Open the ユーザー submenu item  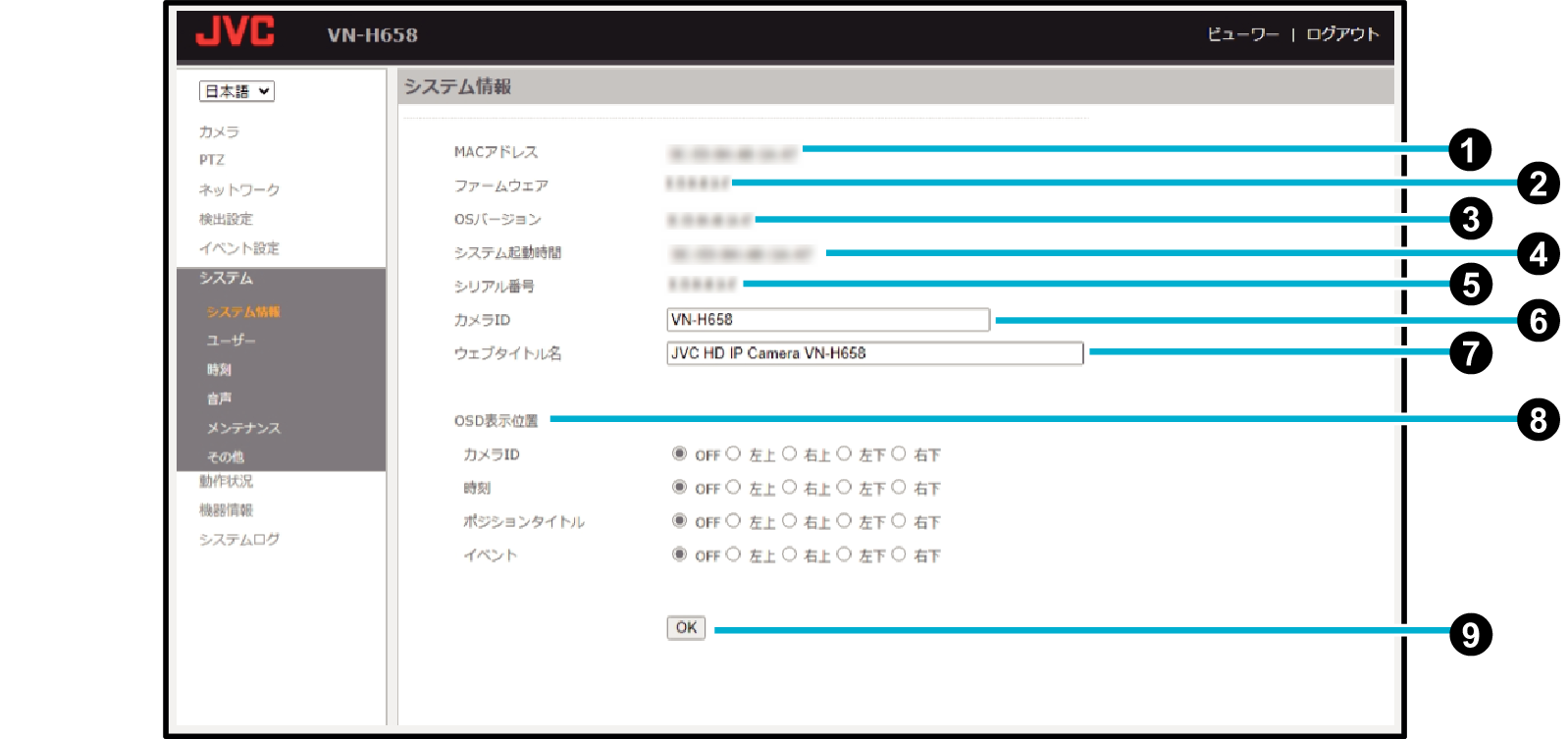coord(231,341)
